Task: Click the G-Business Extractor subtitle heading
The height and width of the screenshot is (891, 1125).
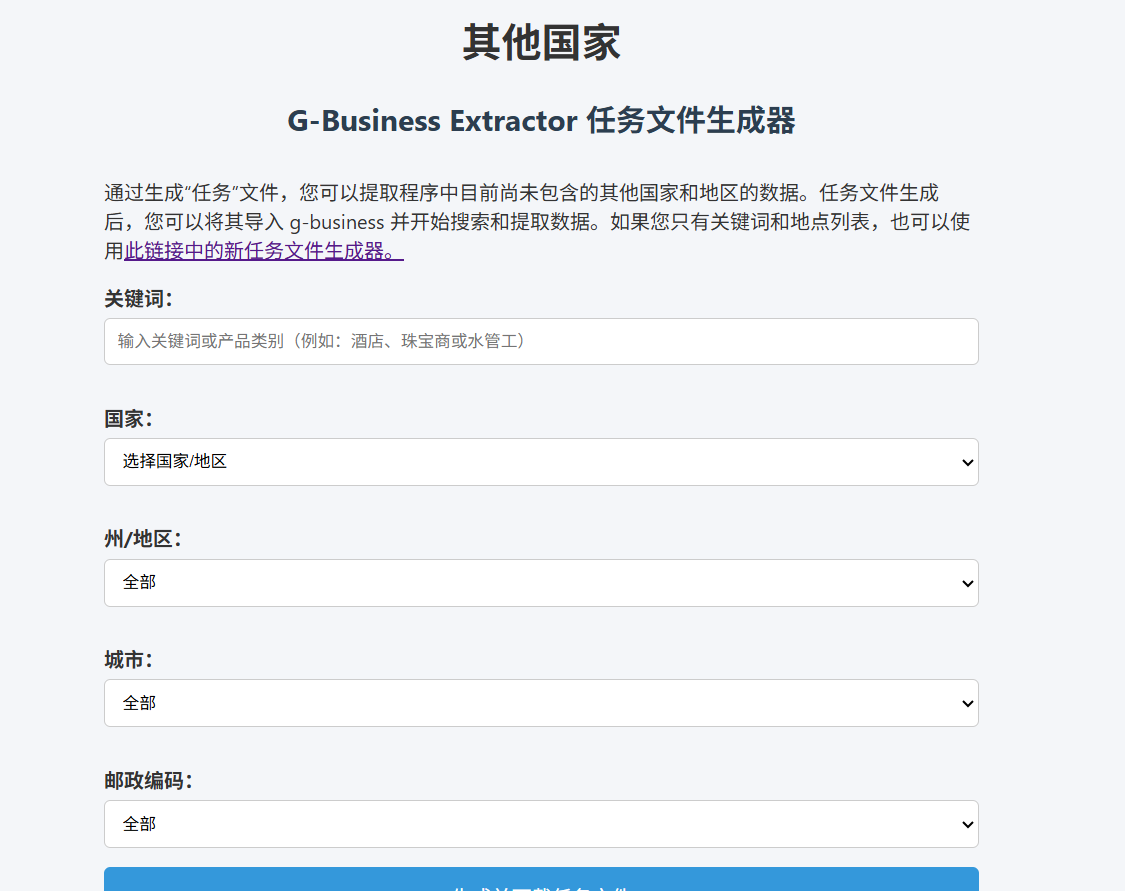Action: coord(541,121)
